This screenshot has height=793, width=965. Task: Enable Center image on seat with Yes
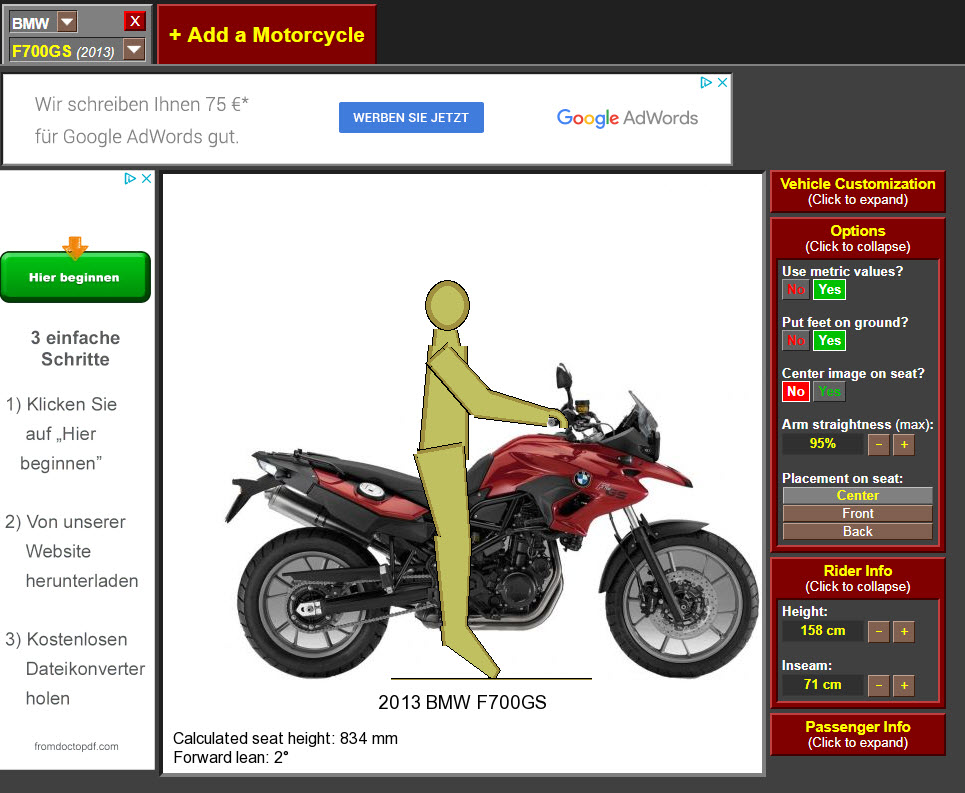tap(829, 391)
